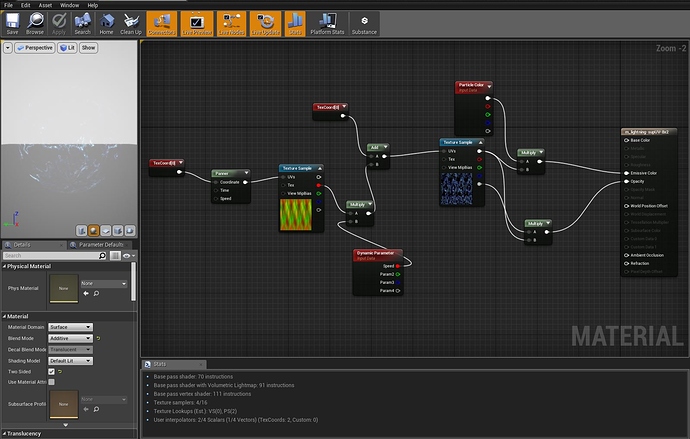Screen dimensions: 690x439
Task: Browse to Phys Material asset magnifier
Action: pyautogui.click(x=96, y=293)
